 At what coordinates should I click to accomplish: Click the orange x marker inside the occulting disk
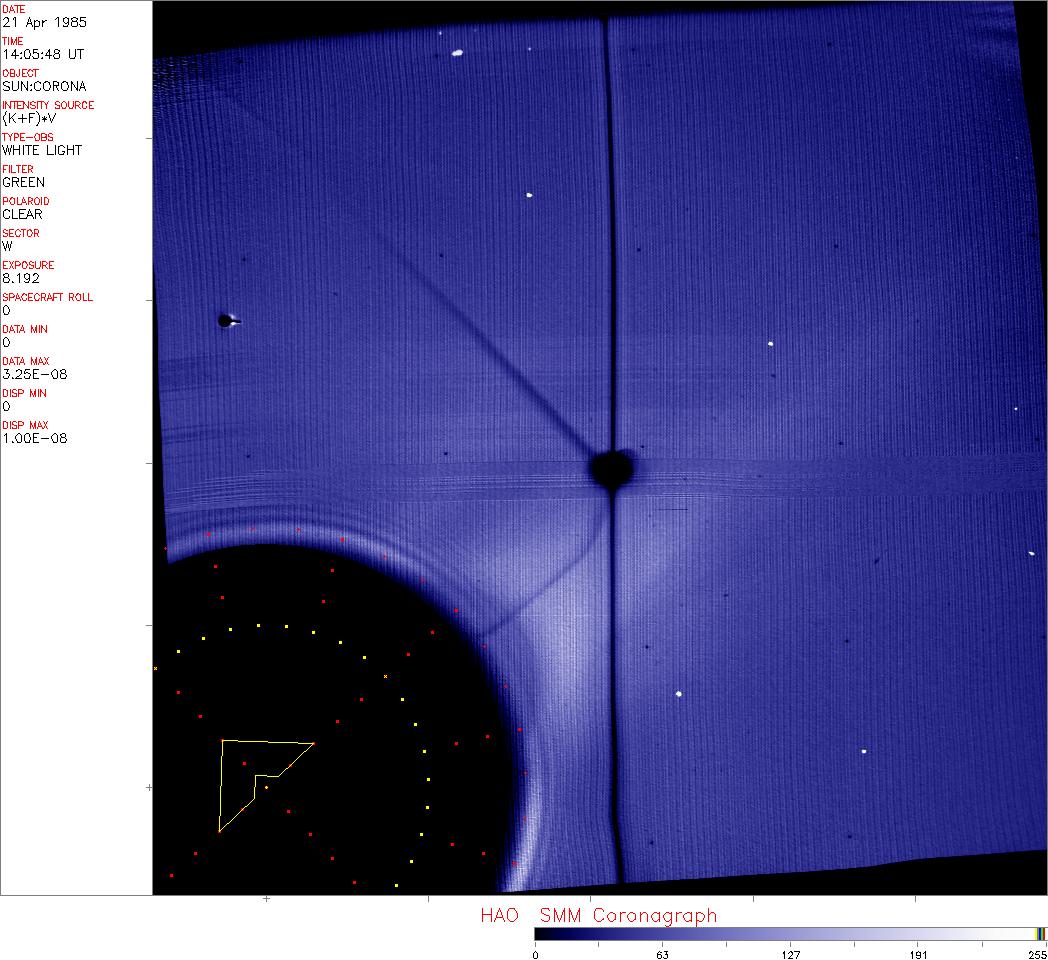(x=385, y=677)
